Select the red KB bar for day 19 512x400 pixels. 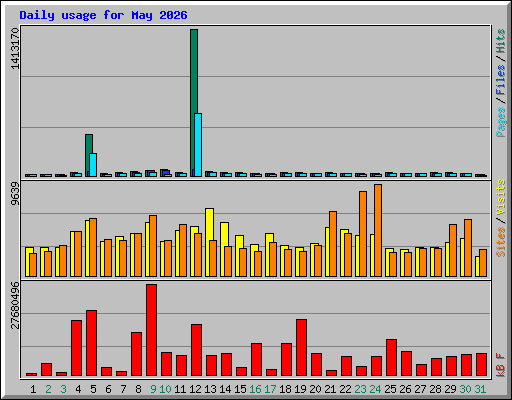[301, 347]
